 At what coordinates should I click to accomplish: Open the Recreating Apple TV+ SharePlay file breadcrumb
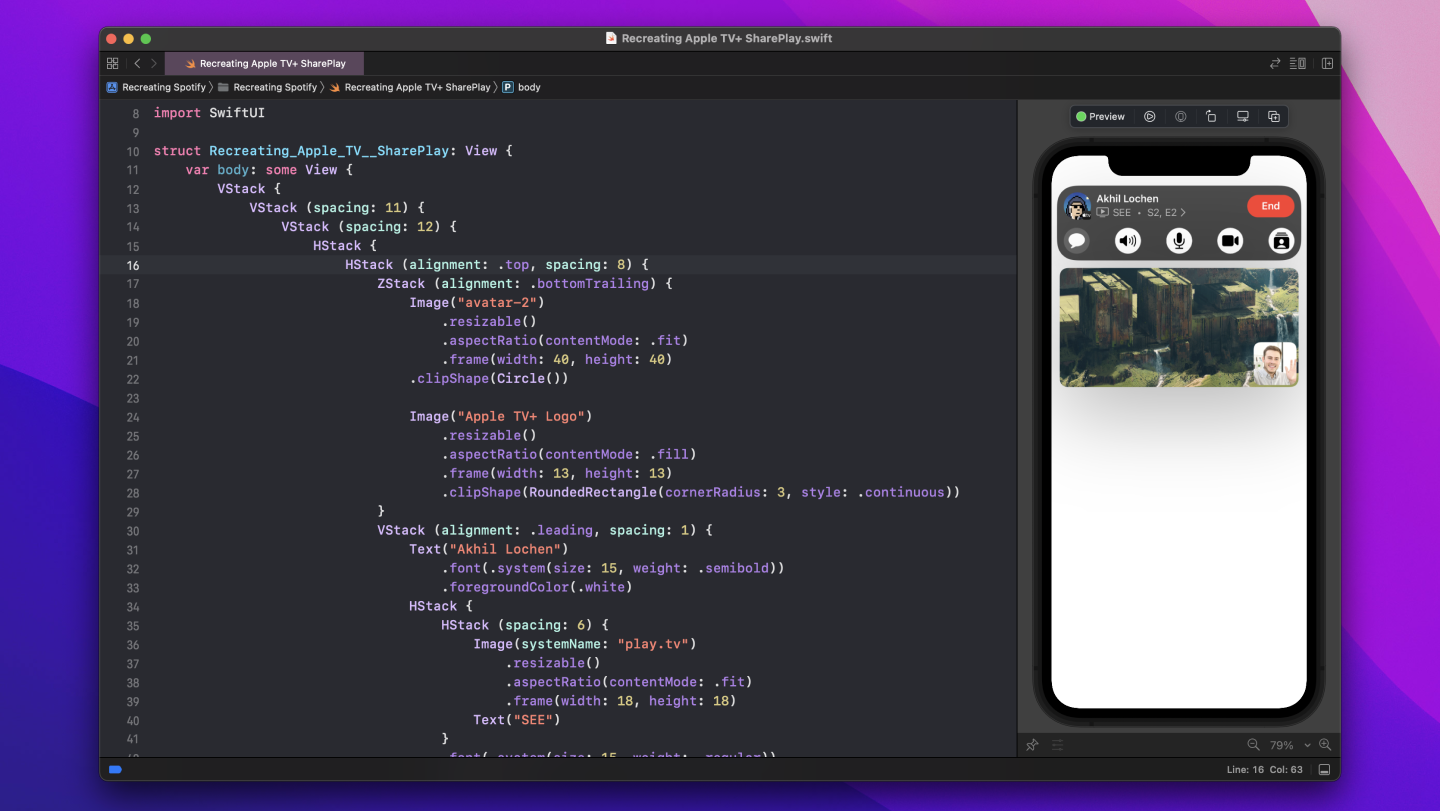[410, 87]
